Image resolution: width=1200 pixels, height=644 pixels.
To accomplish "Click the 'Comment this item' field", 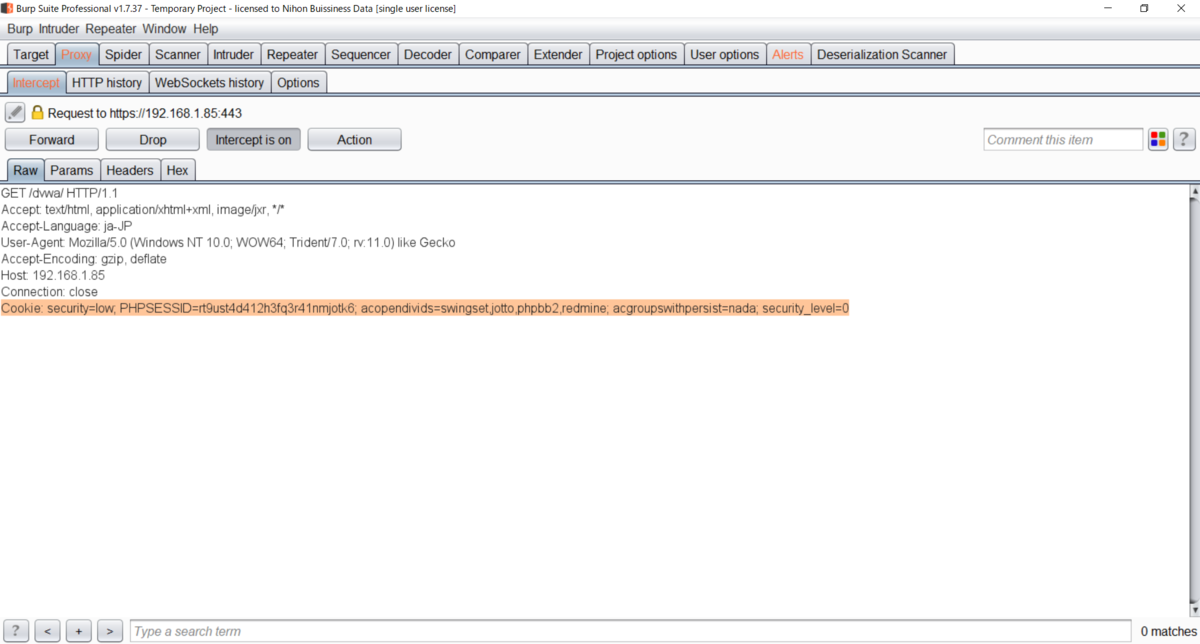I will 1063,140.
